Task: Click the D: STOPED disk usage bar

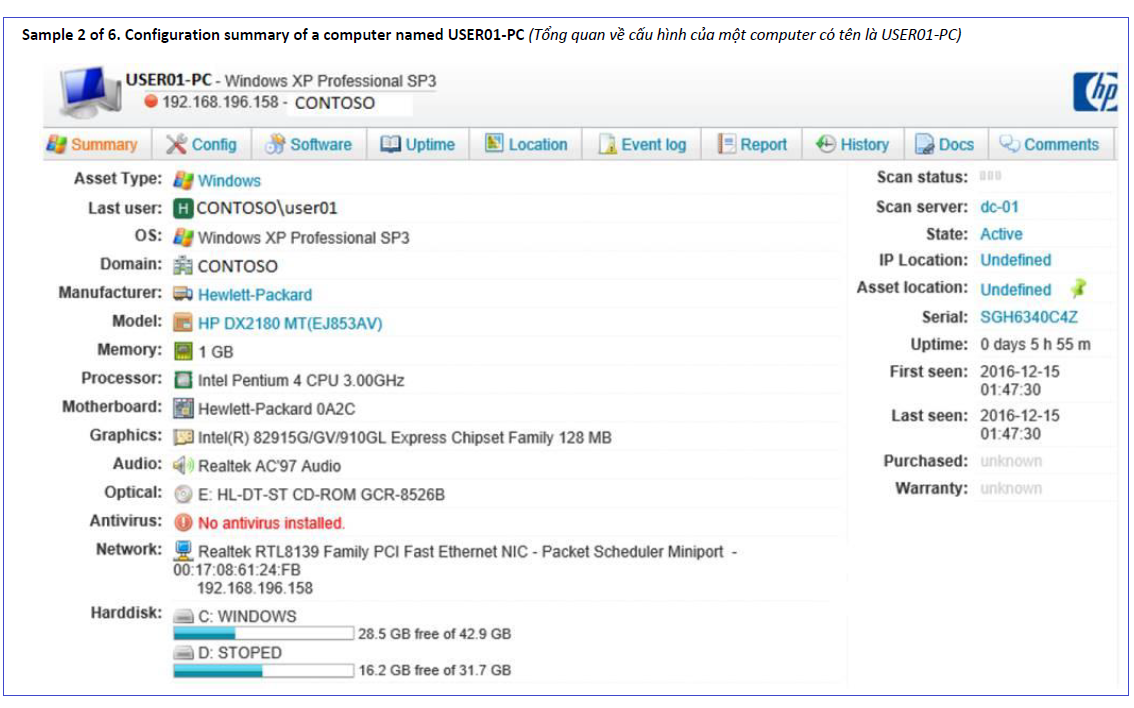Action: [263, 670]
